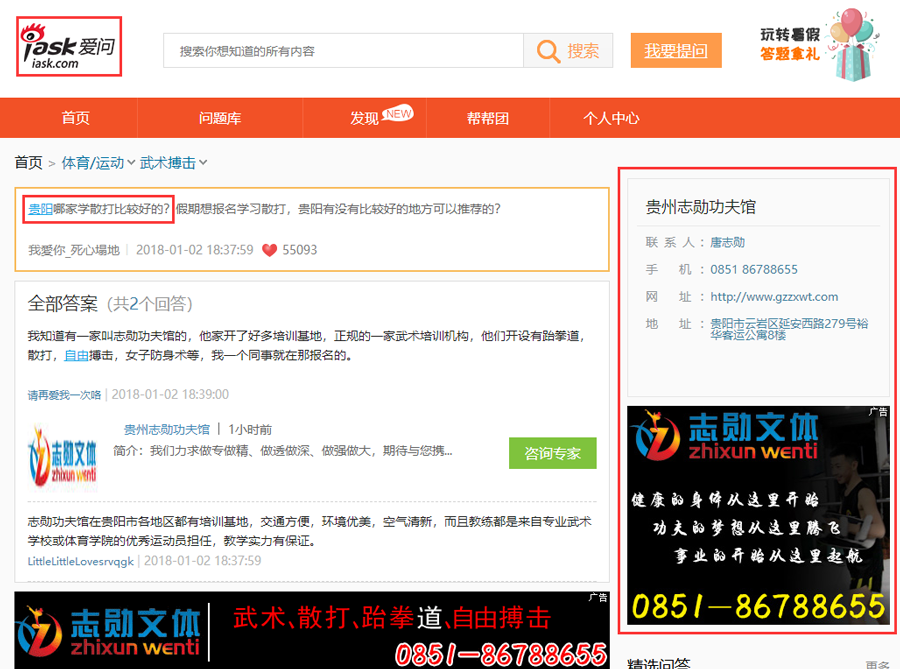The image size is (900, 669).
Task: Open the 首页 navigation tab
Action: click(76, 118)
